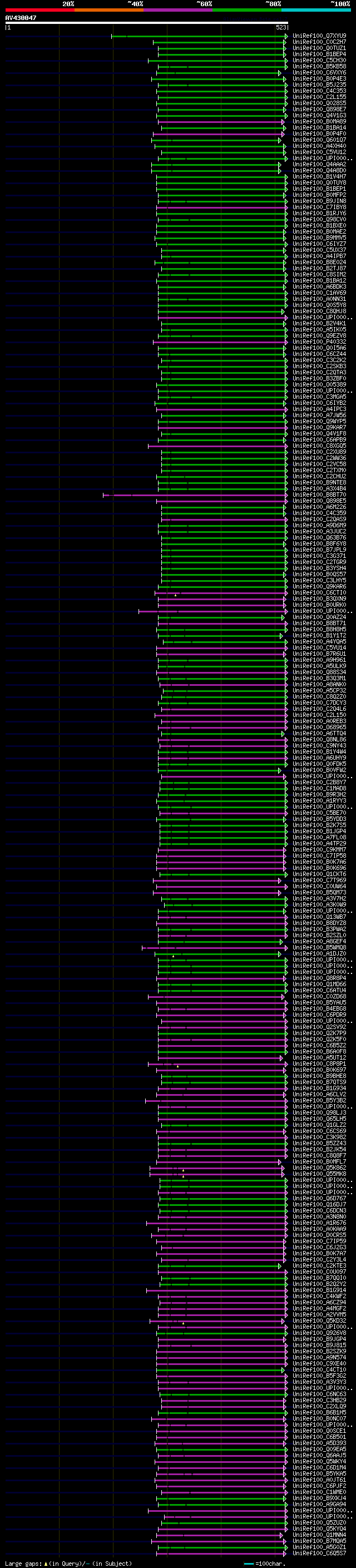Select the UniRef100_B7JPL9 label
Viewport: 356px width, 1568px height.
pyautogui.click(x=319, y=550)
